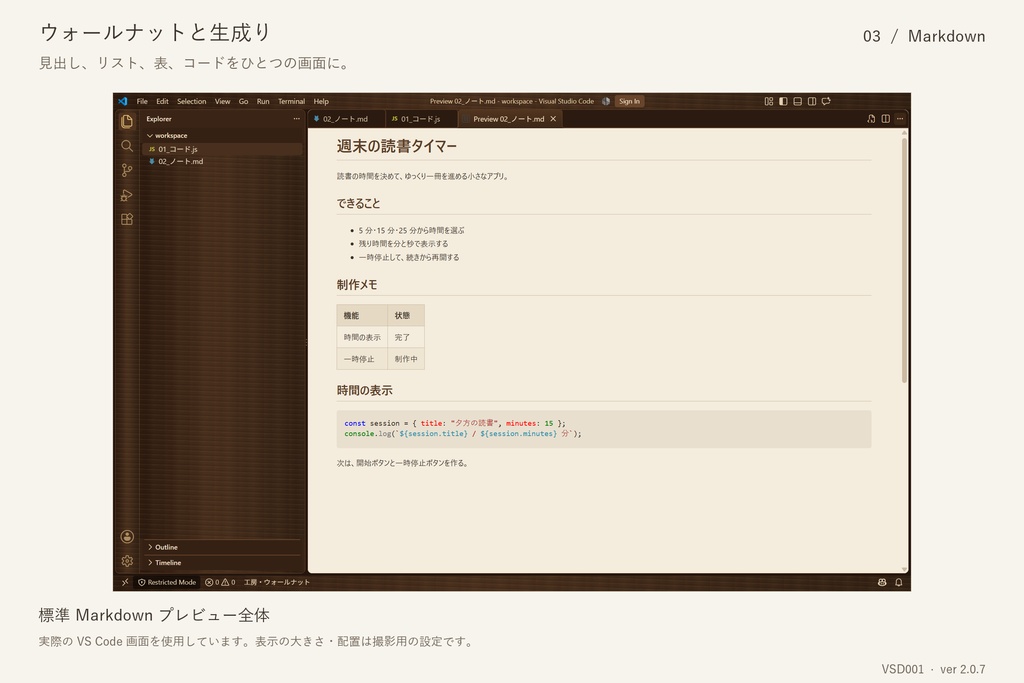This screenshot has width=1024, height=683.
Task: Click the Explorer panel title
Action: (x=159, y=119)
